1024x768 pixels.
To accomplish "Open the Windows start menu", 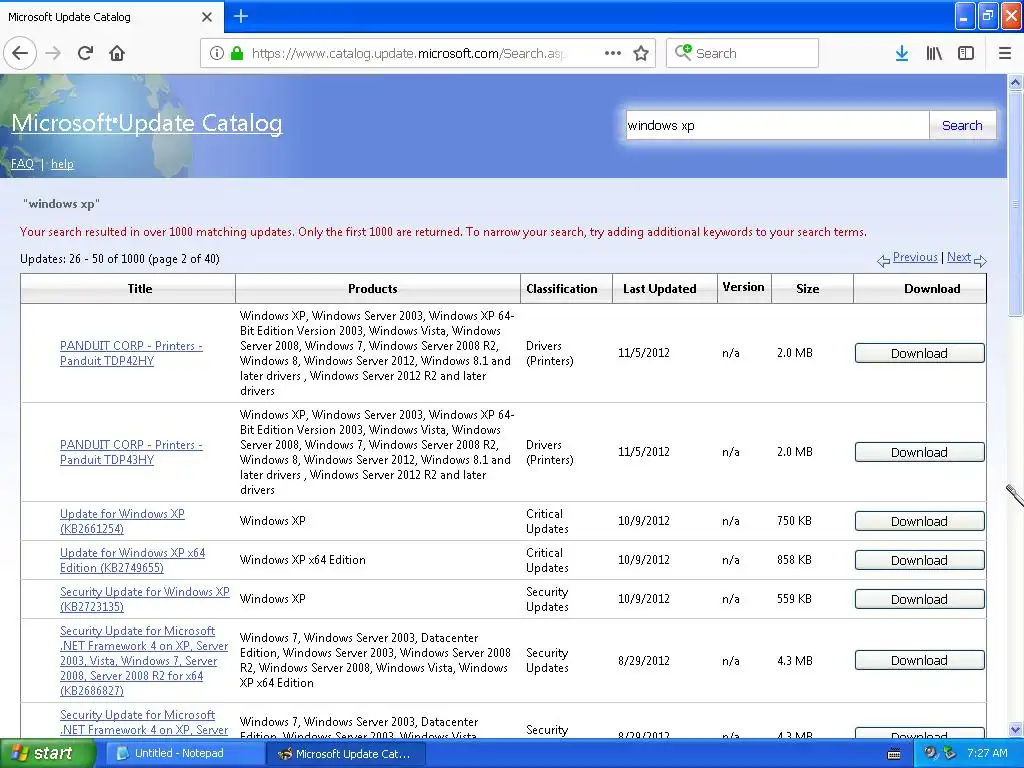I will [46, 754].
